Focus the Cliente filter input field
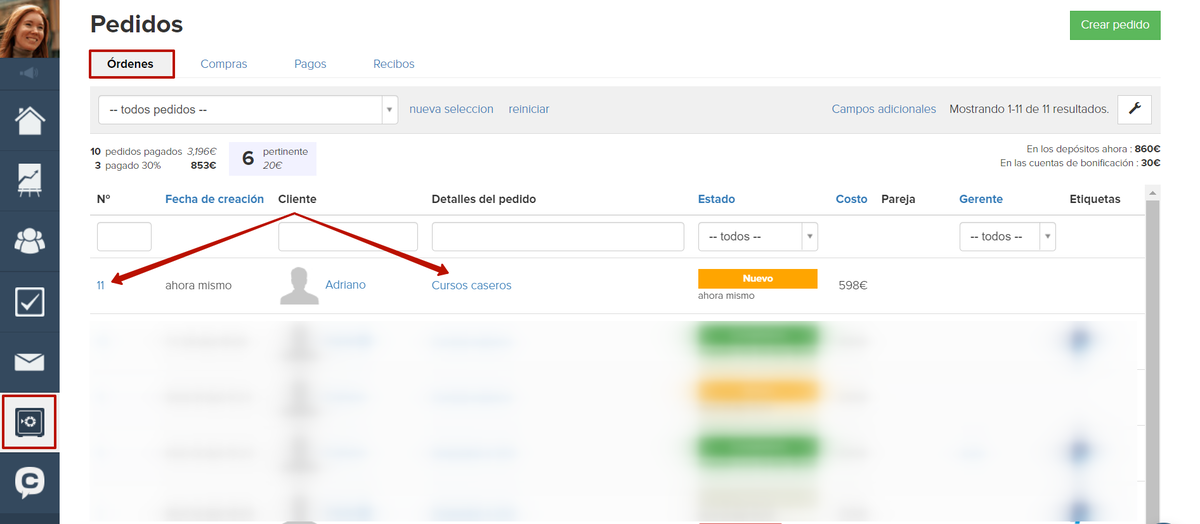Image resolution: width=1200 pixels, height=524 pixels. pos(348,237)
